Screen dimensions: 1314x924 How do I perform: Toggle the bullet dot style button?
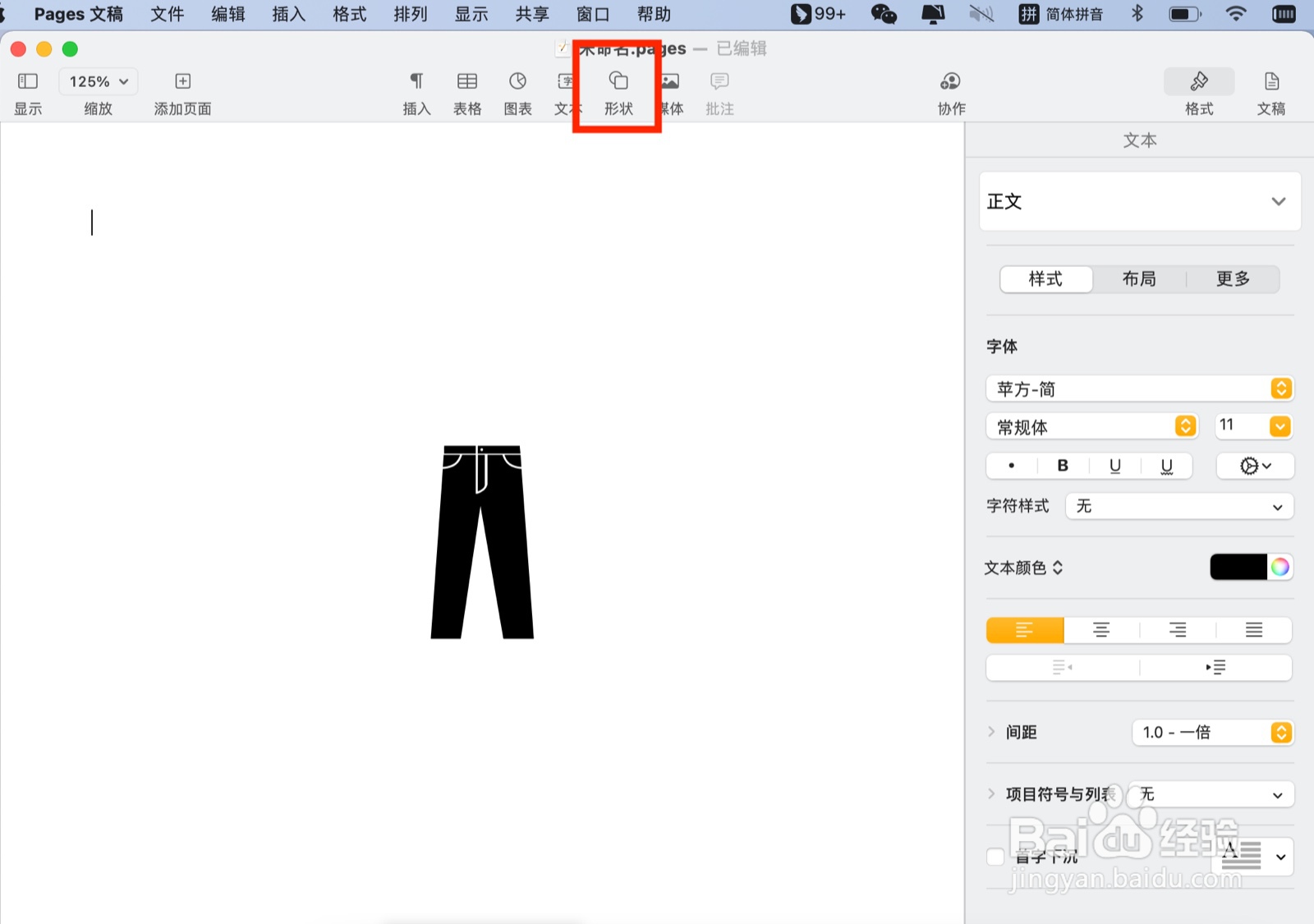click(1011, 466)
